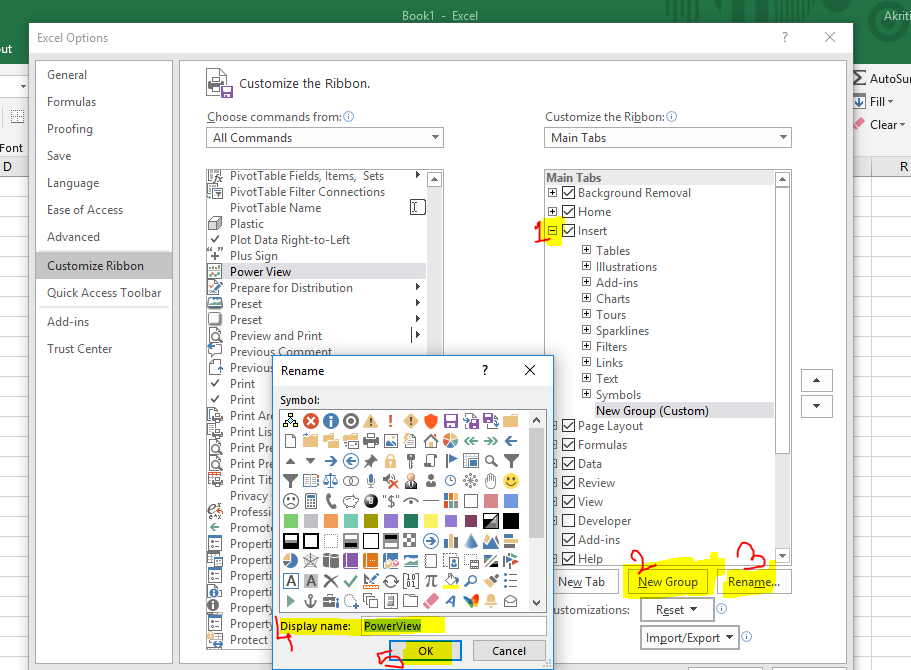This screenshot has height=670, width=911.
Task: Toggle the Page Layout checkbox
Action: pyautogui.click(x=569, y=426)
